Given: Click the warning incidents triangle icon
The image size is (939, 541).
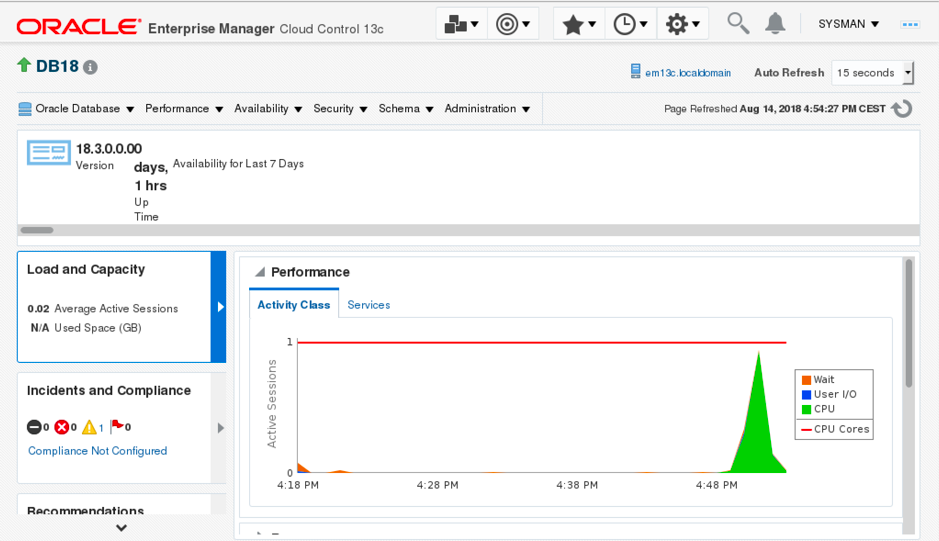Looking at the screenshot, I should coord(89,427).
